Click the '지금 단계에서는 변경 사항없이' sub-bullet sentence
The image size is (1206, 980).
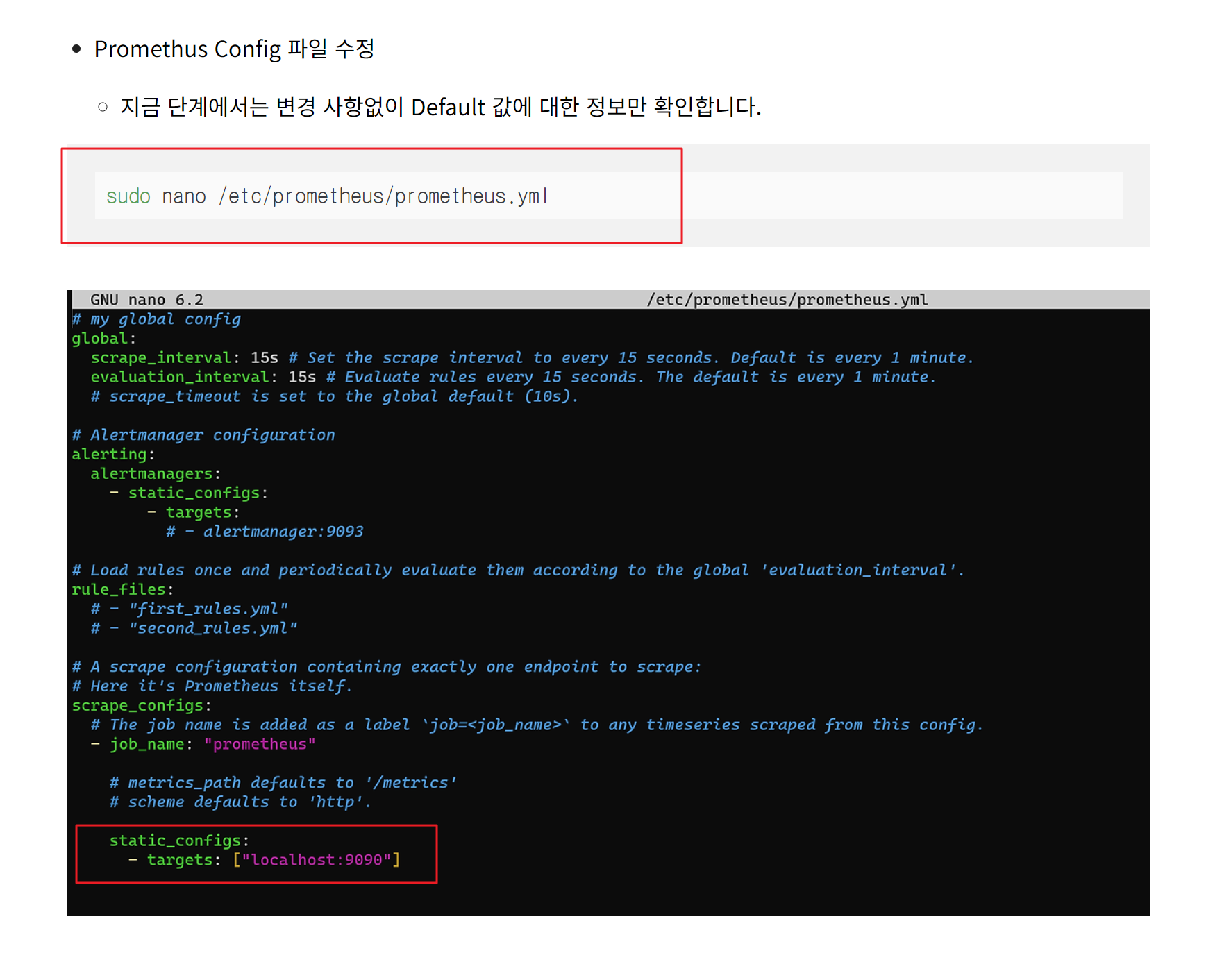click(440, 107)
